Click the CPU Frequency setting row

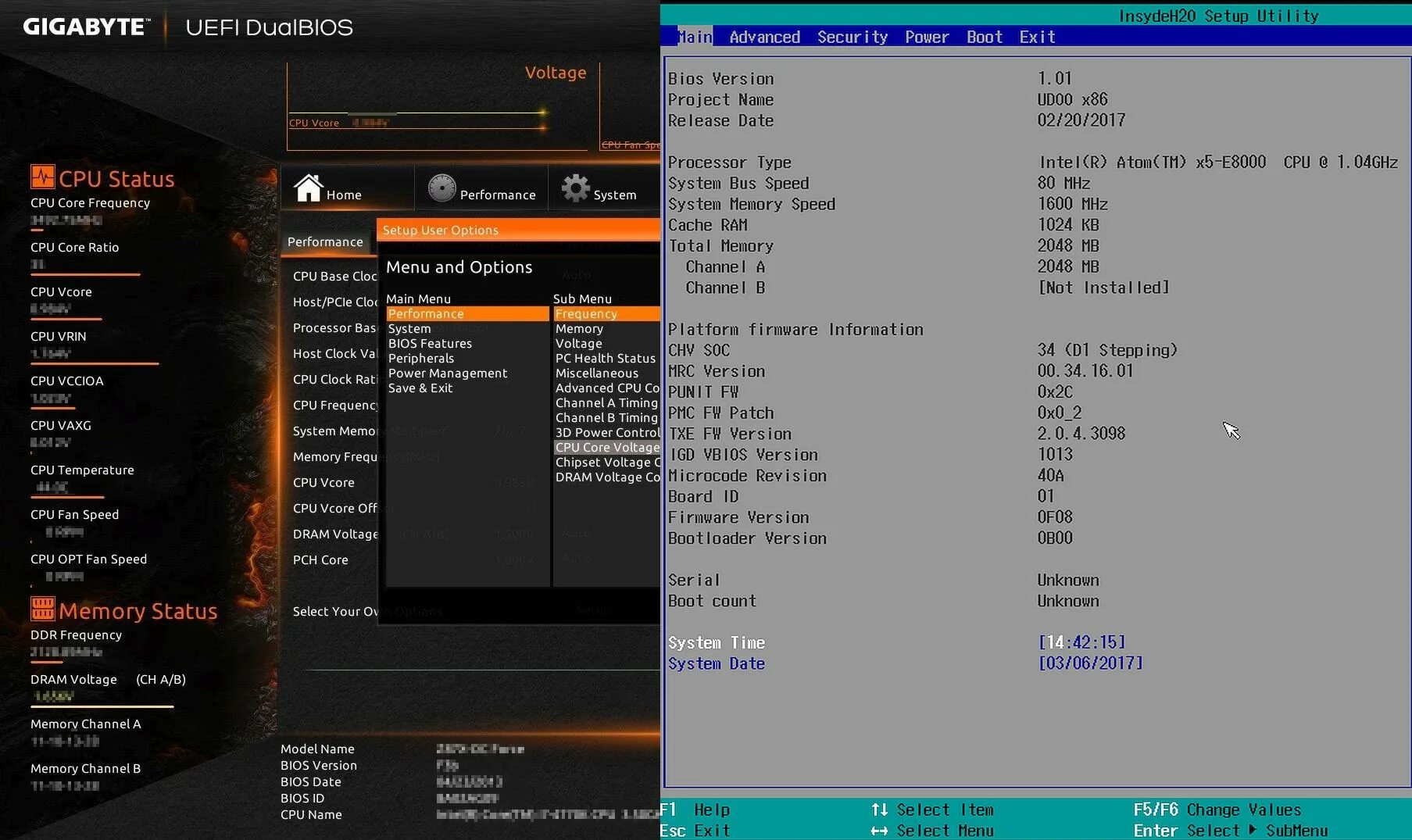(334, 405)
